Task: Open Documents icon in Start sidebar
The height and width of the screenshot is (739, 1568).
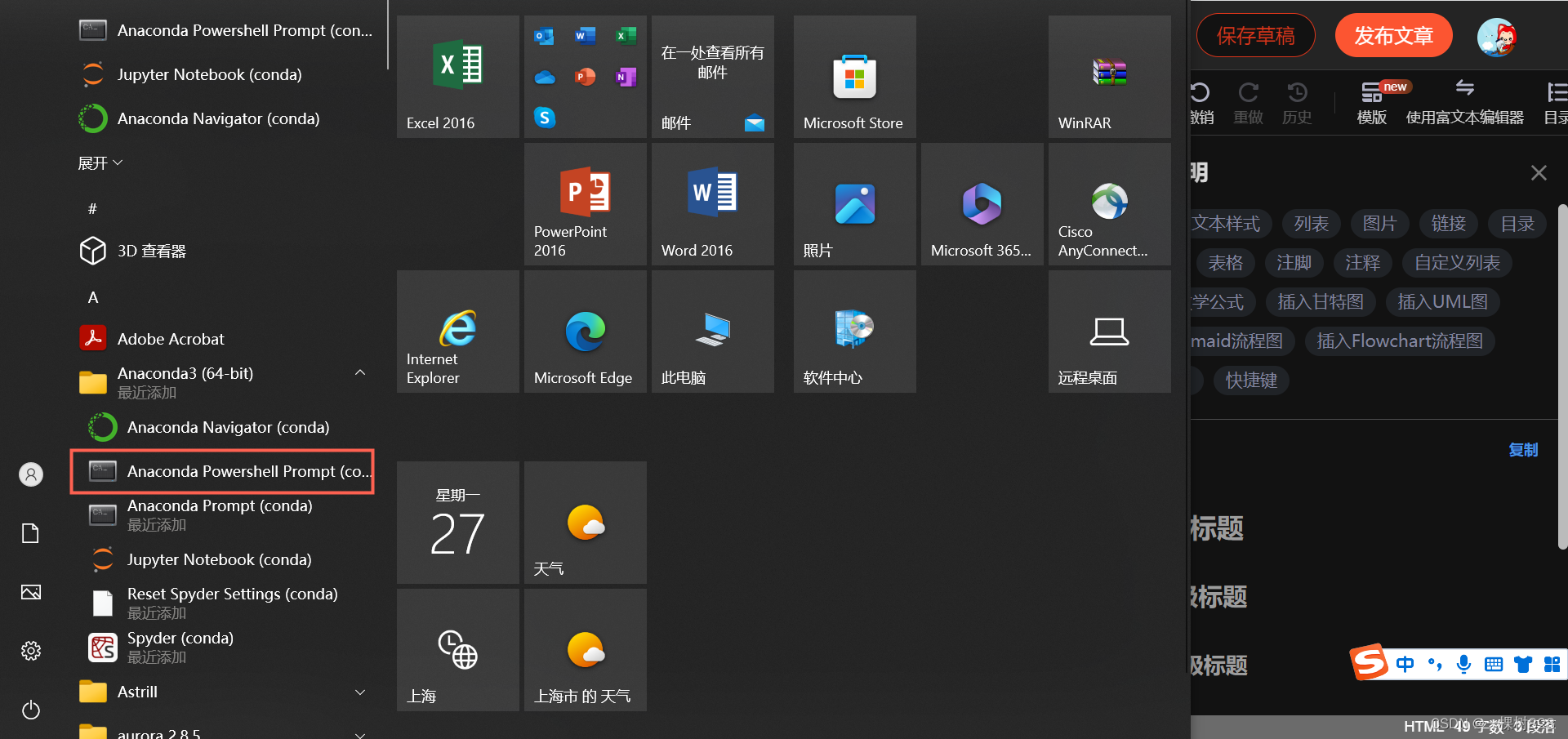Action: [x=31, y=533]
